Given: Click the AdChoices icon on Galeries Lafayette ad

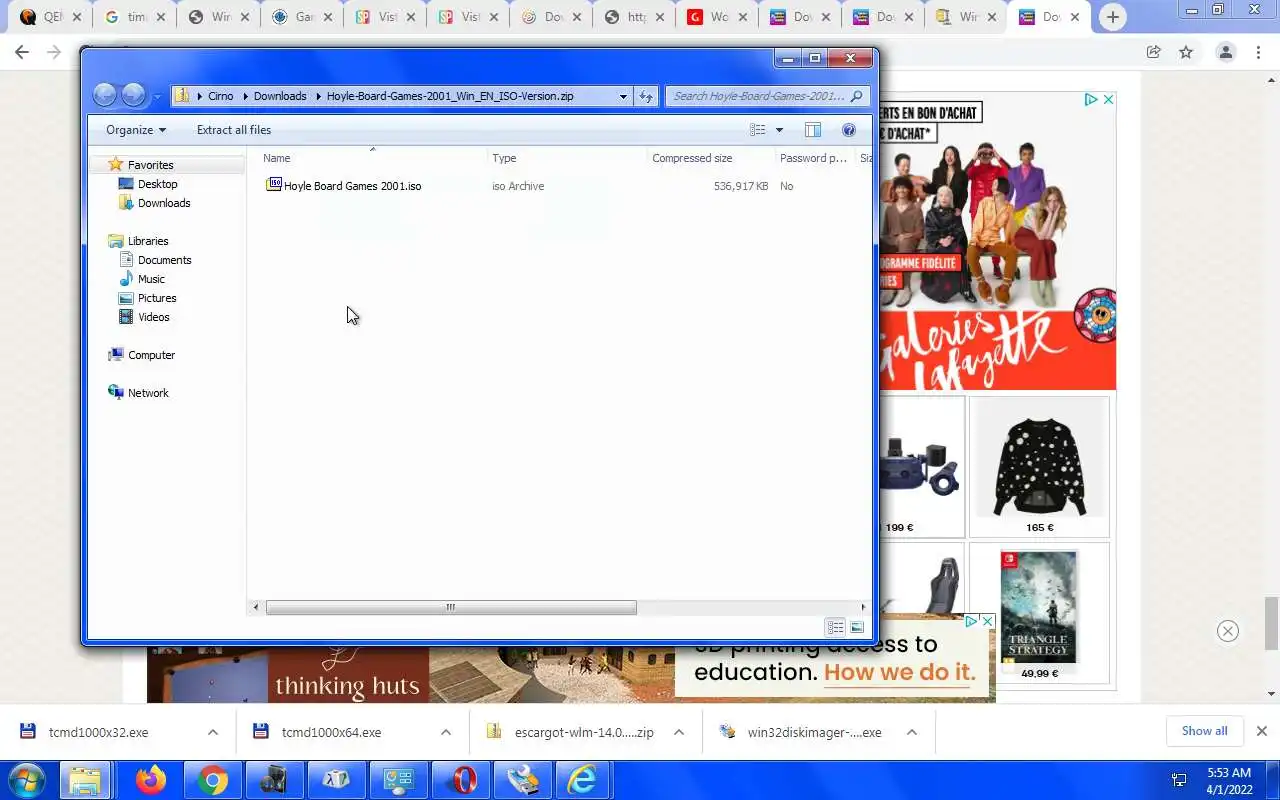Looking at the screenshot, I should click(x=1092, y=99).
